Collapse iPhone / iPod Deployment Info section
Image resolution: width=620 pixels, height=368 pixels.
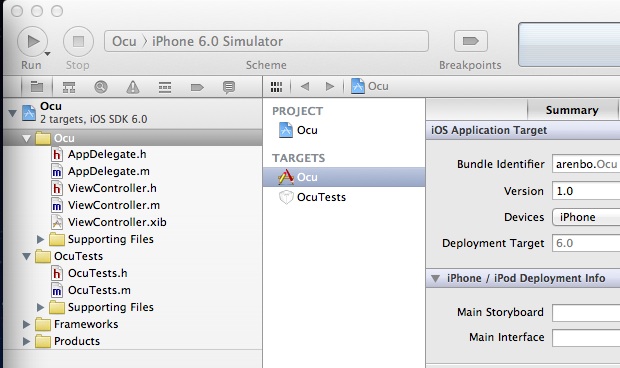(x=435, y=278)
